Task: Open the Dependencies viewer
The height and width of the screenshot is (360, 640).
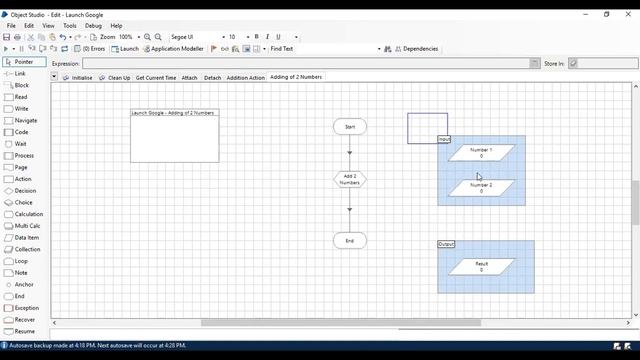Action: click(416, 49)
